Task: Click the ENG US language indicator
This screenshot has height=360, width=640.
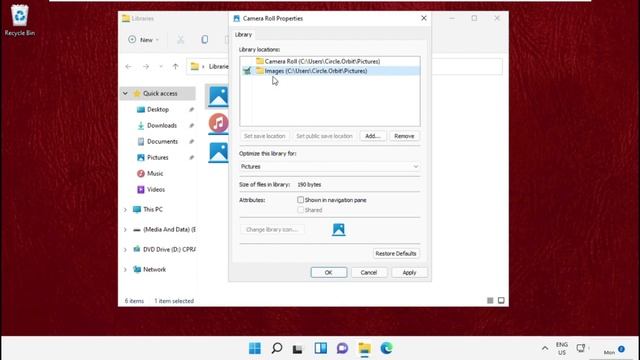Action: 562,348
